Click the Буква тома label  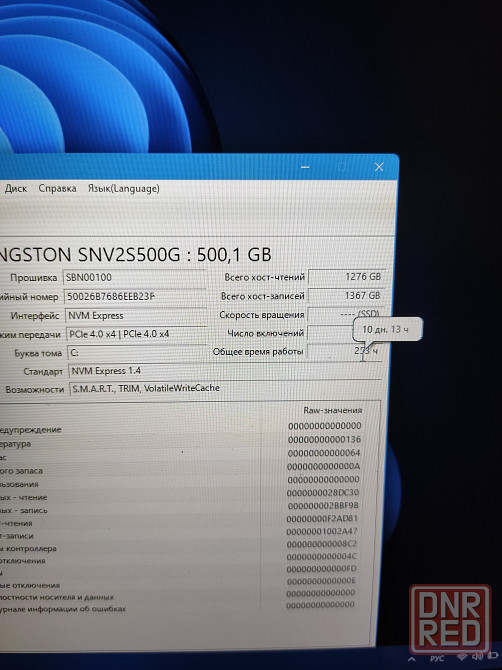(38, 353)
